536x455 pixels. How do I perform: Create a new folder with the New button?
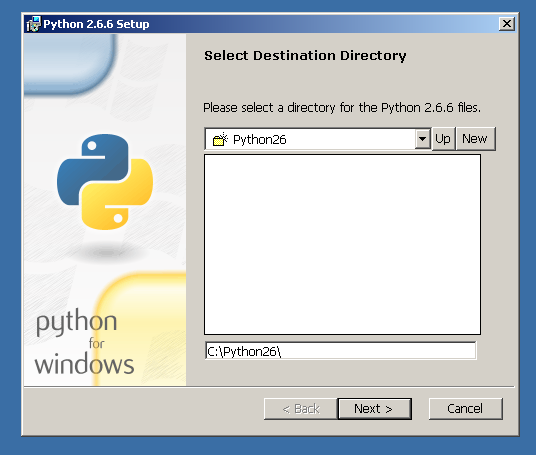click(x=475, y=139)
